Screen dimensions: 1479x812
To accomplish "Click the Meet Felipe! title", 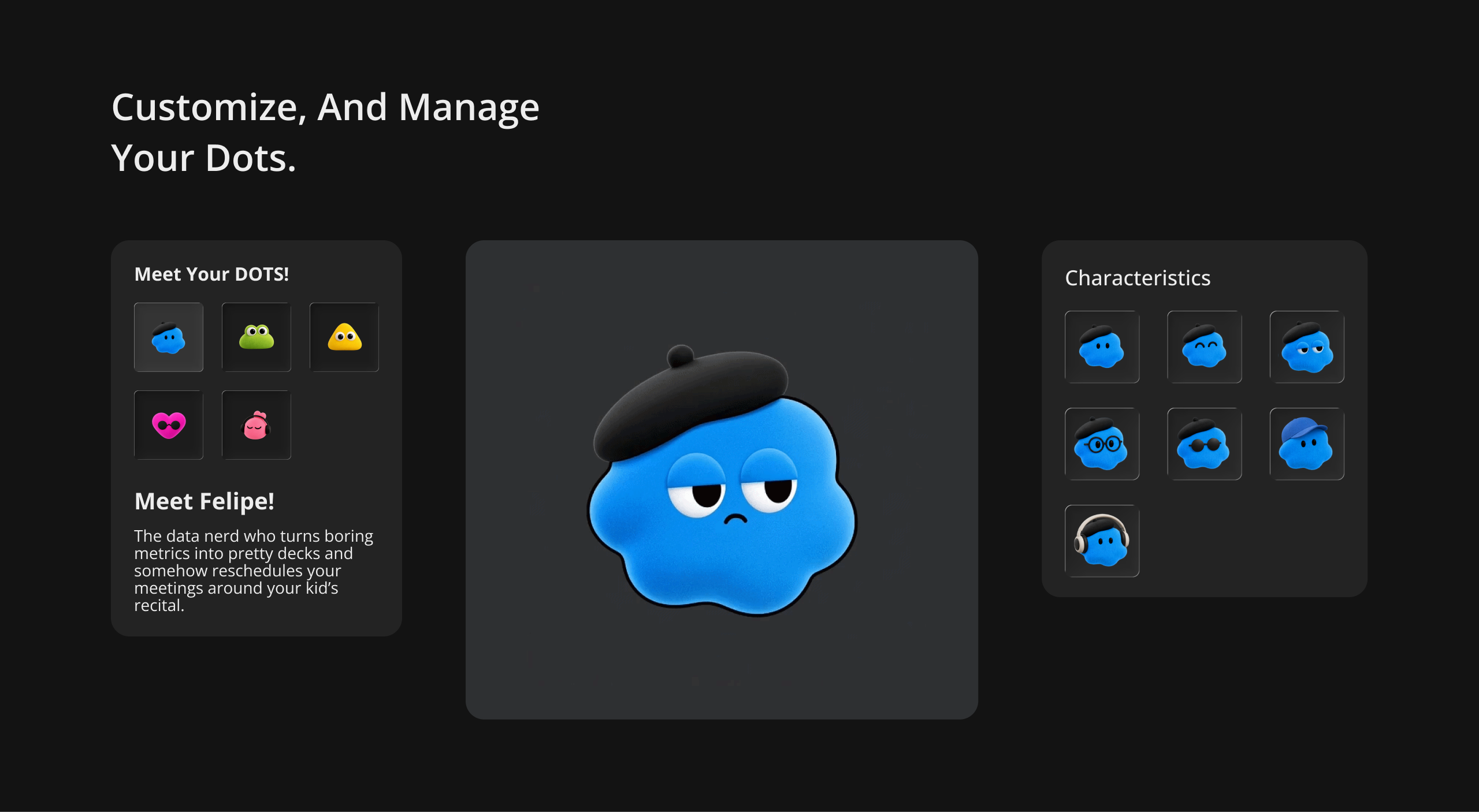I will (205, 501).
